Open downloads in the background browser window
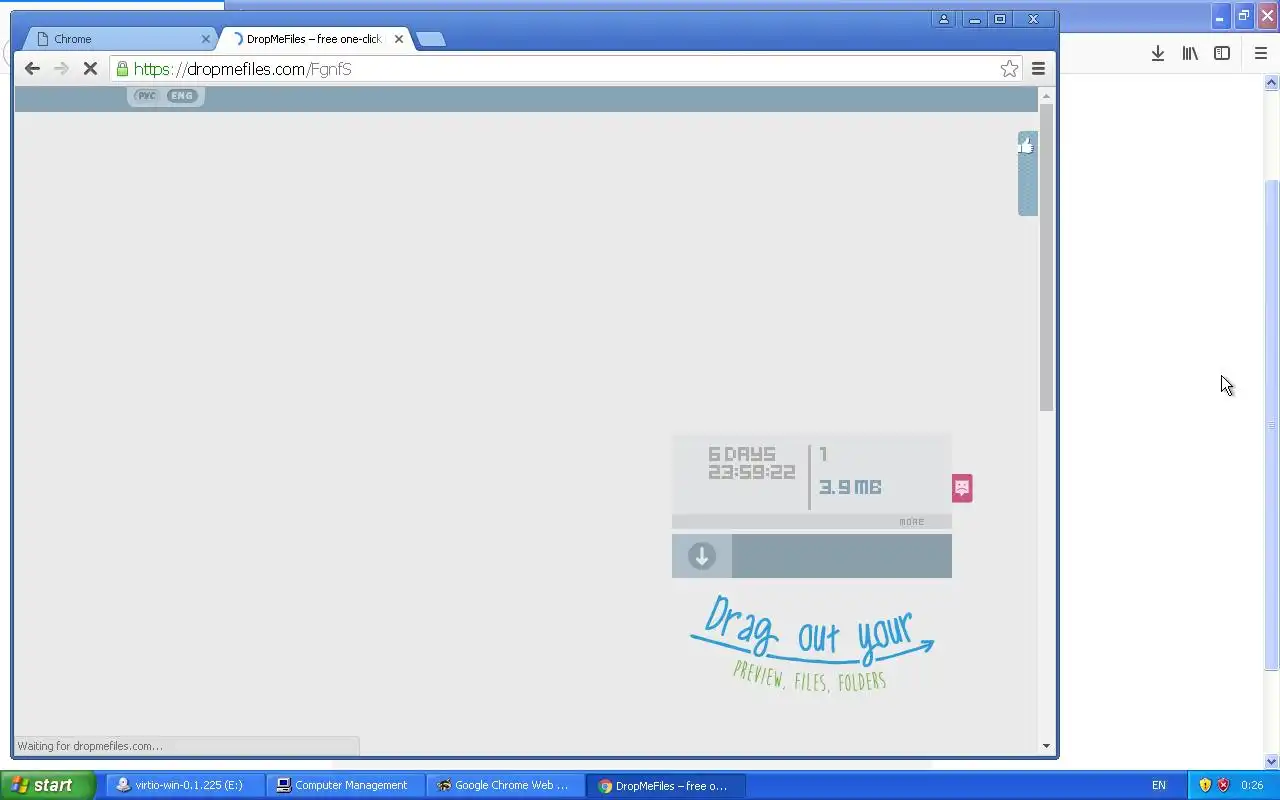The height and width of the screenshot is (800, 1280). click(x=1157, y=53)
